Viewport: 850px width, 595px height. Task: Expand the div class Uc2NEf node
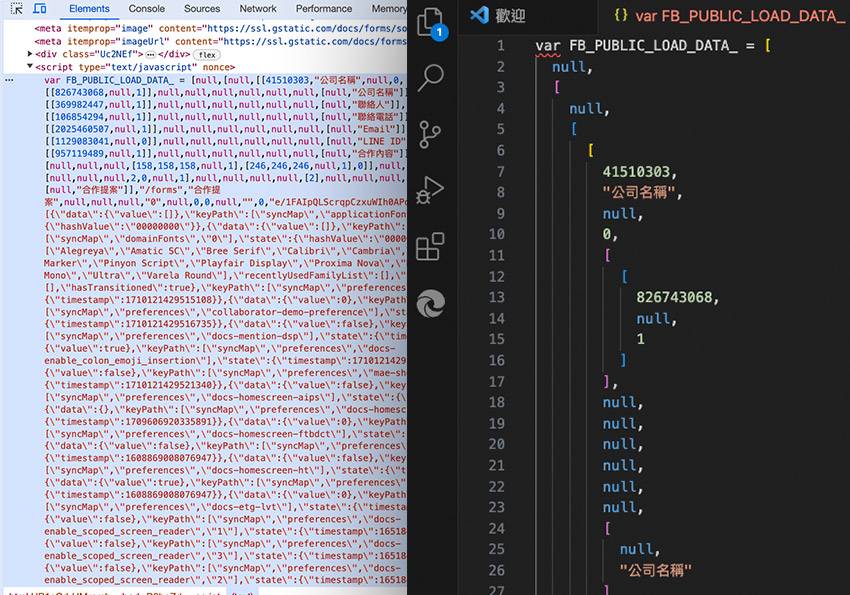coord(30,54)
